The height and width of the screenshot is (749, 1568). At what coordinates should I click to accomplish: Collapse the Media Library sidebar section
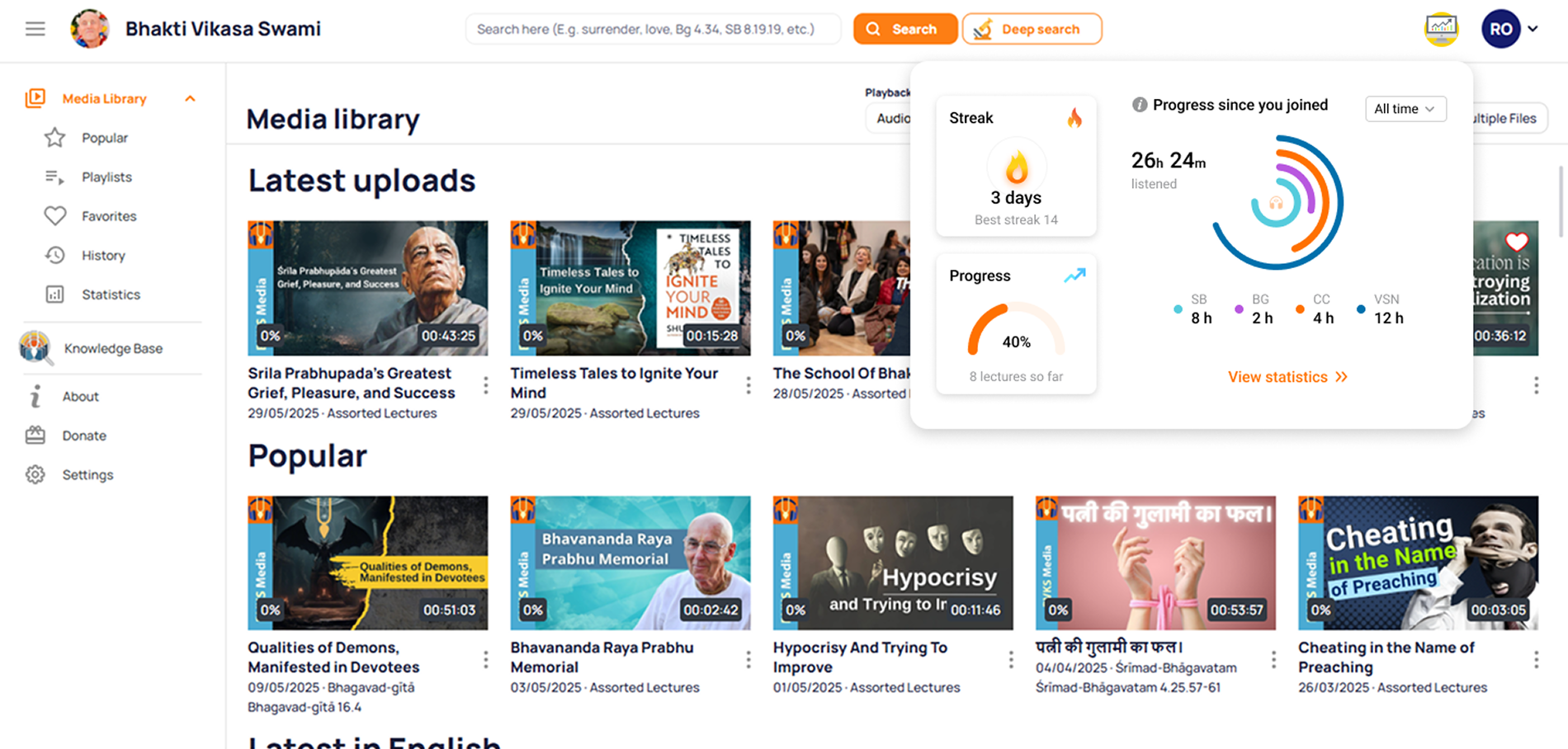(x=191, y=98)
